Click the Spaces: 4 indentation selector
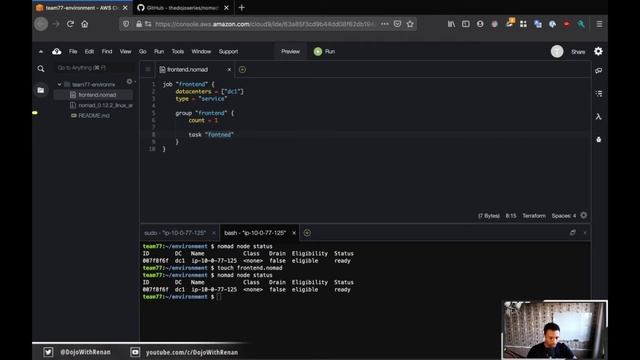640x360 pixels. [x=564, y=216]
